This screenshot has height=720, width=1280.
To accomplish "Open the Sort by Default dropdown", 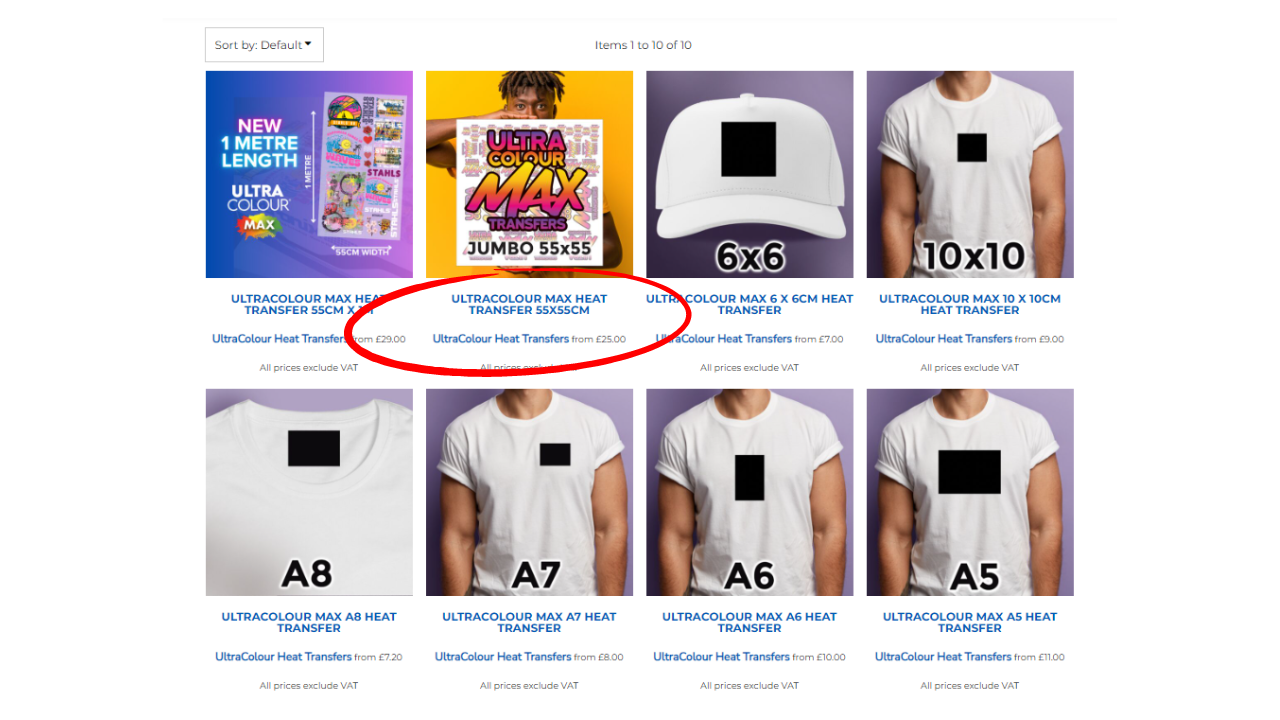I will tap(264, 45).
